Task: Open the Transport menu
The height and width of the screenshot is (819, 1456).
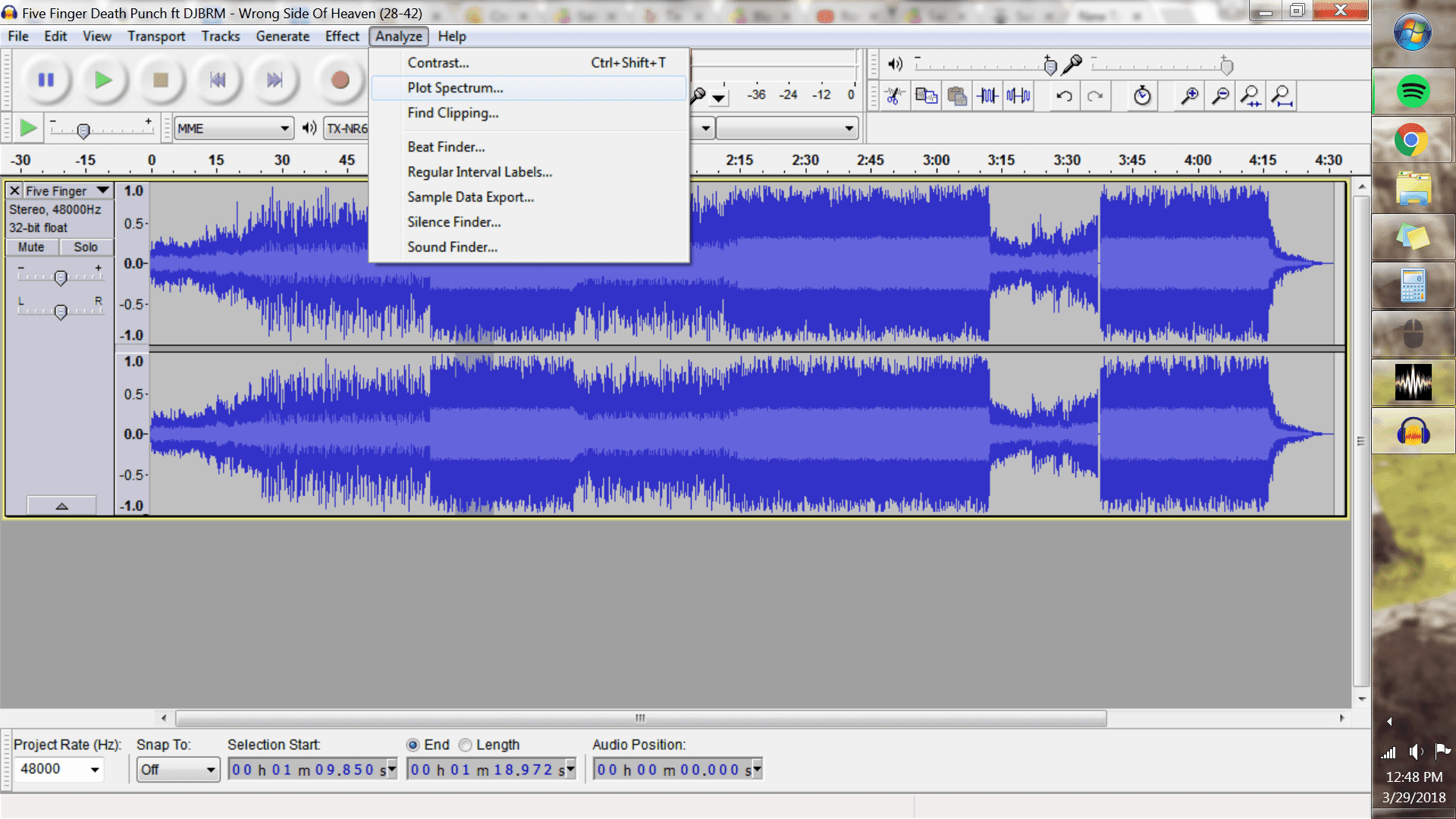Action: pyautogui.click(x=156, y=36)
